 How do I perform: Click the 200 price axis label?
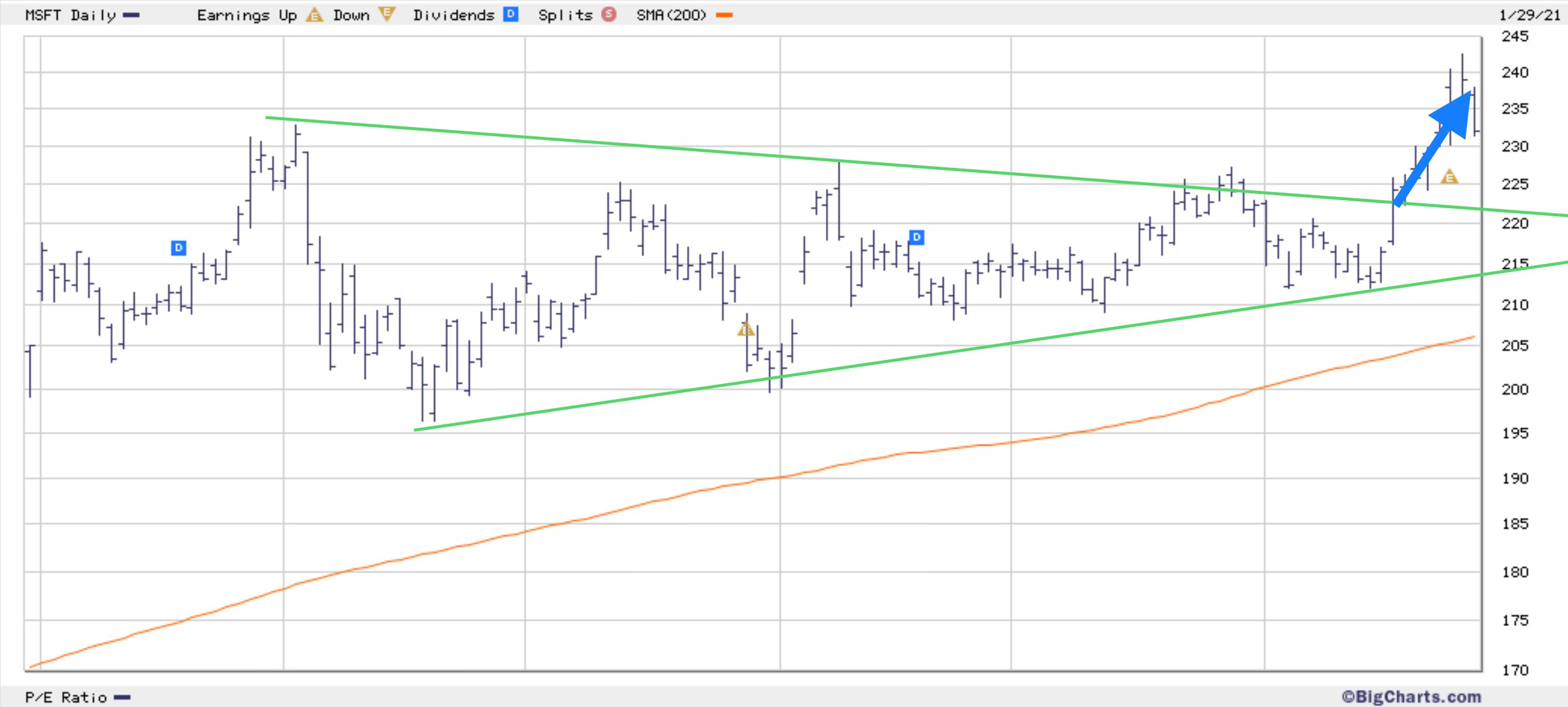pos(1515,389)
